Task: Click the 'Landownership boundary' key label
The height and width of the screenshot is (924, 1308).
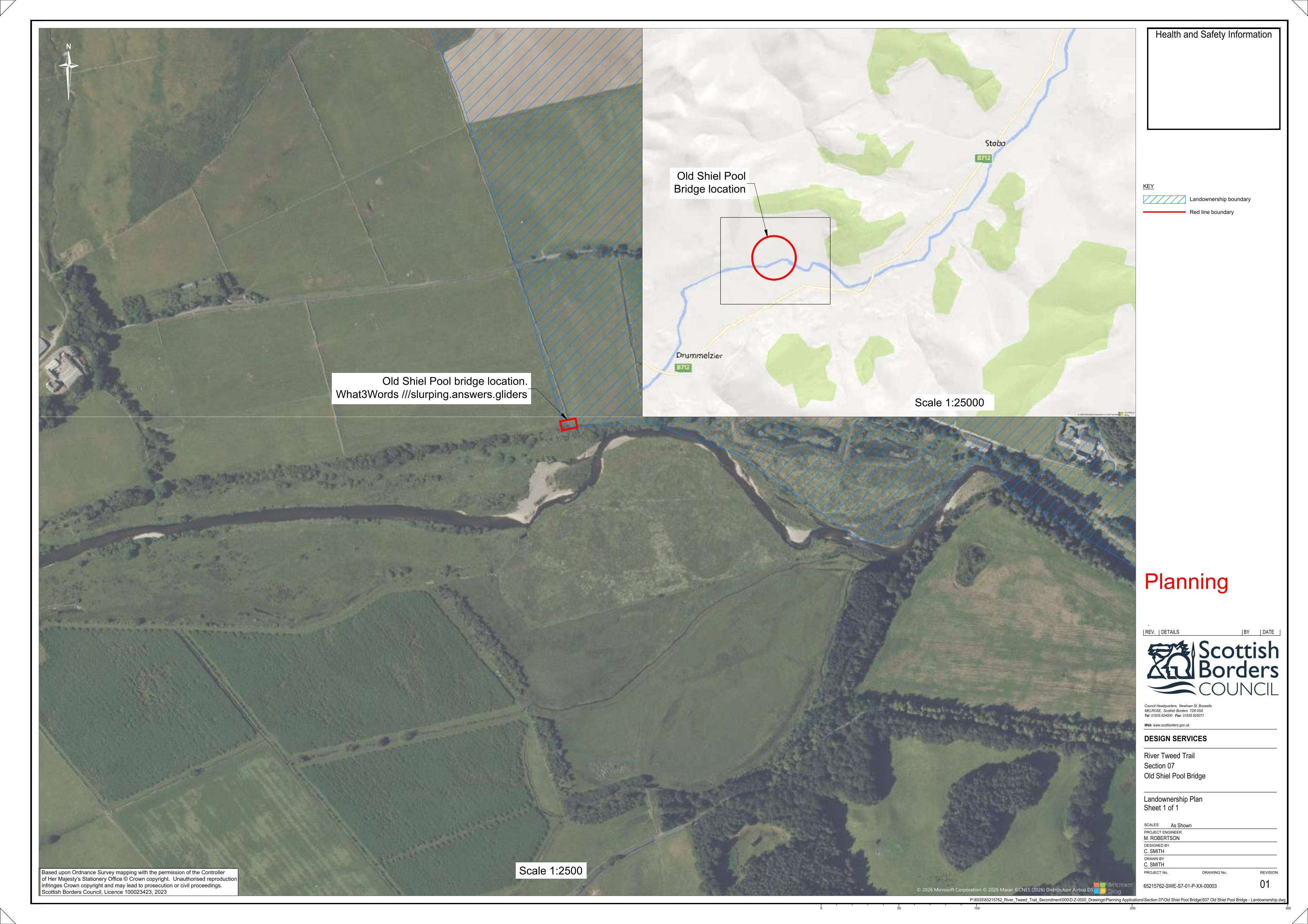Action: point(1220,199)
